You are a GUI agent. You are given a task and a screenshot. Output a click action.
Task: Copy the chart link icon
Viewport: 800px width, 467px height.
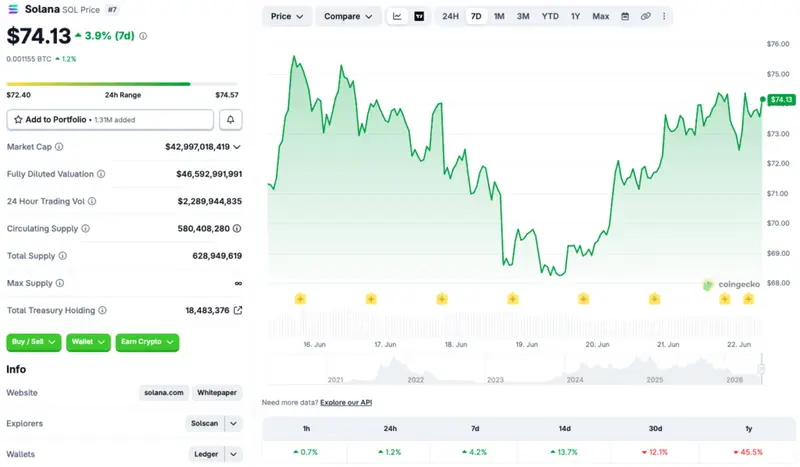coord(645,16)
